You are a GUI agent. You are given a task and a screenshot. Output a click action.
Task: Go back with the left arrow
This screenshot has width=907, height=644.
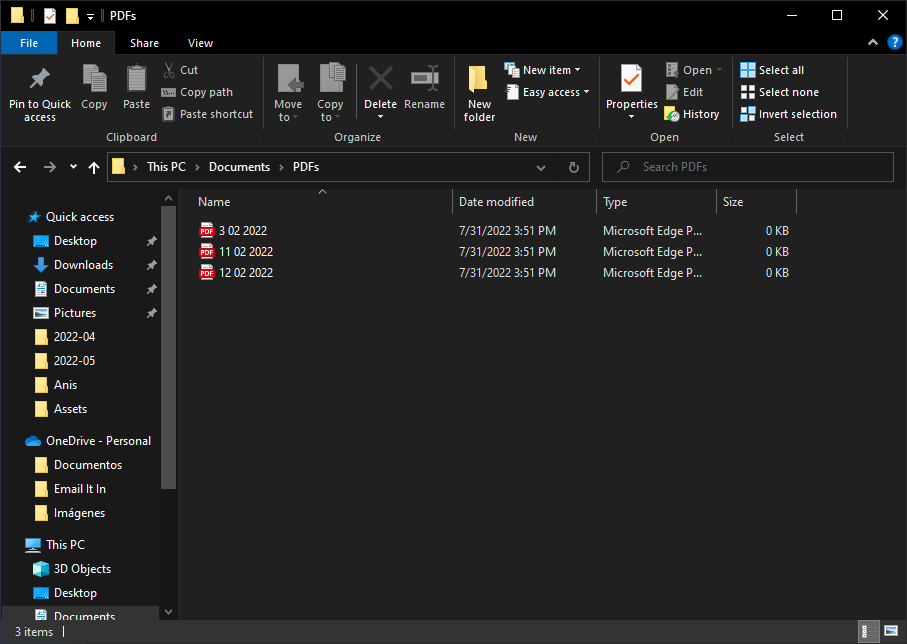pos(20,167)
